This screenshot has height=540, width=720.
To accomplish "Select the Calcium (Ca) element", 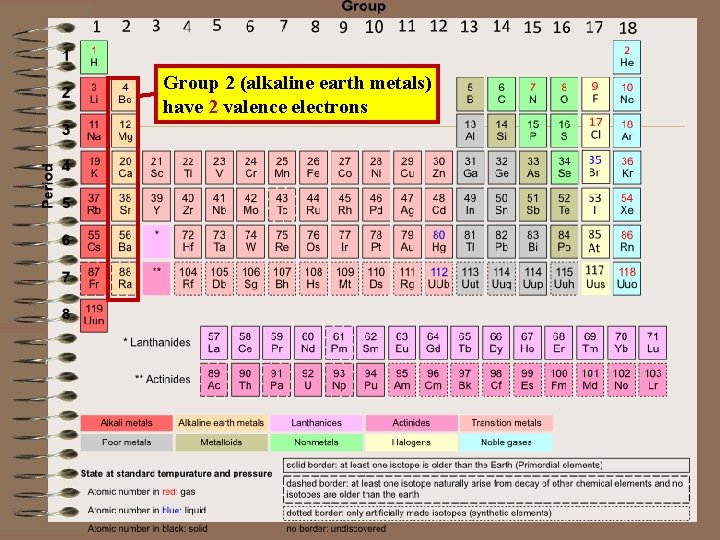I will tap(124, 168).
